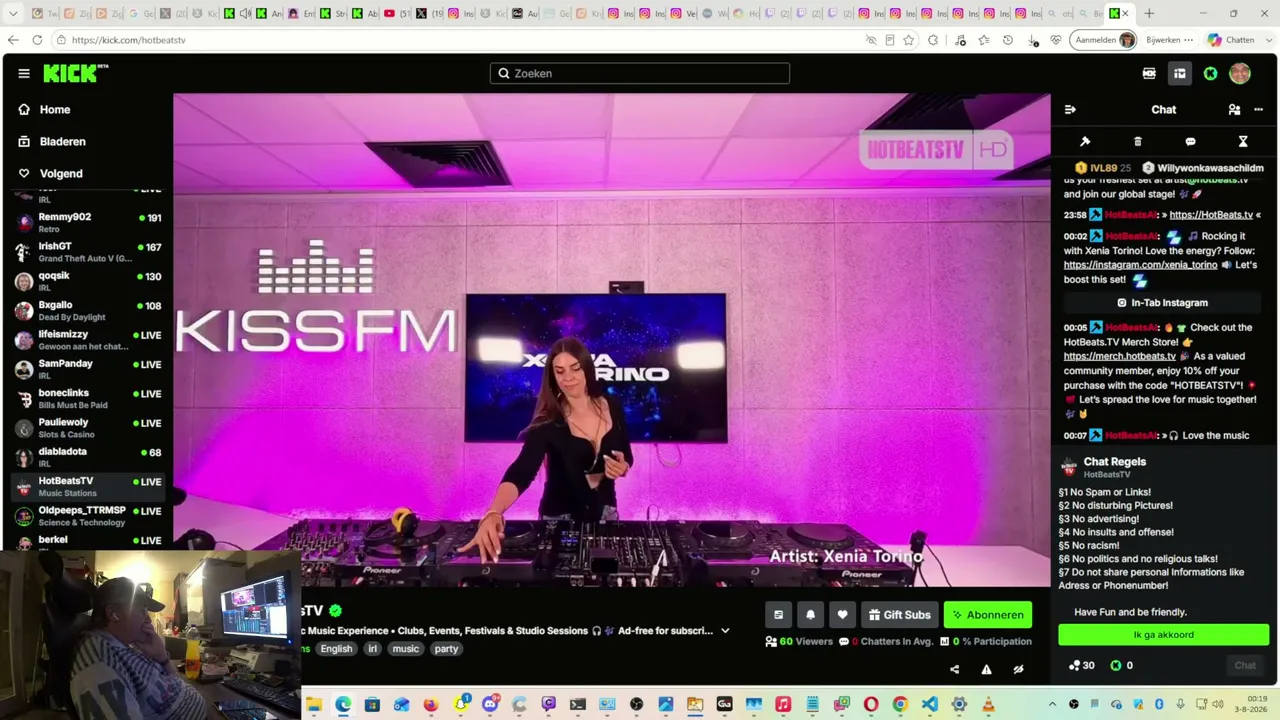
Task: Open the merch.hotbeats.tv link in chat
Action: pyautogui.click(x=1119, y=356)
